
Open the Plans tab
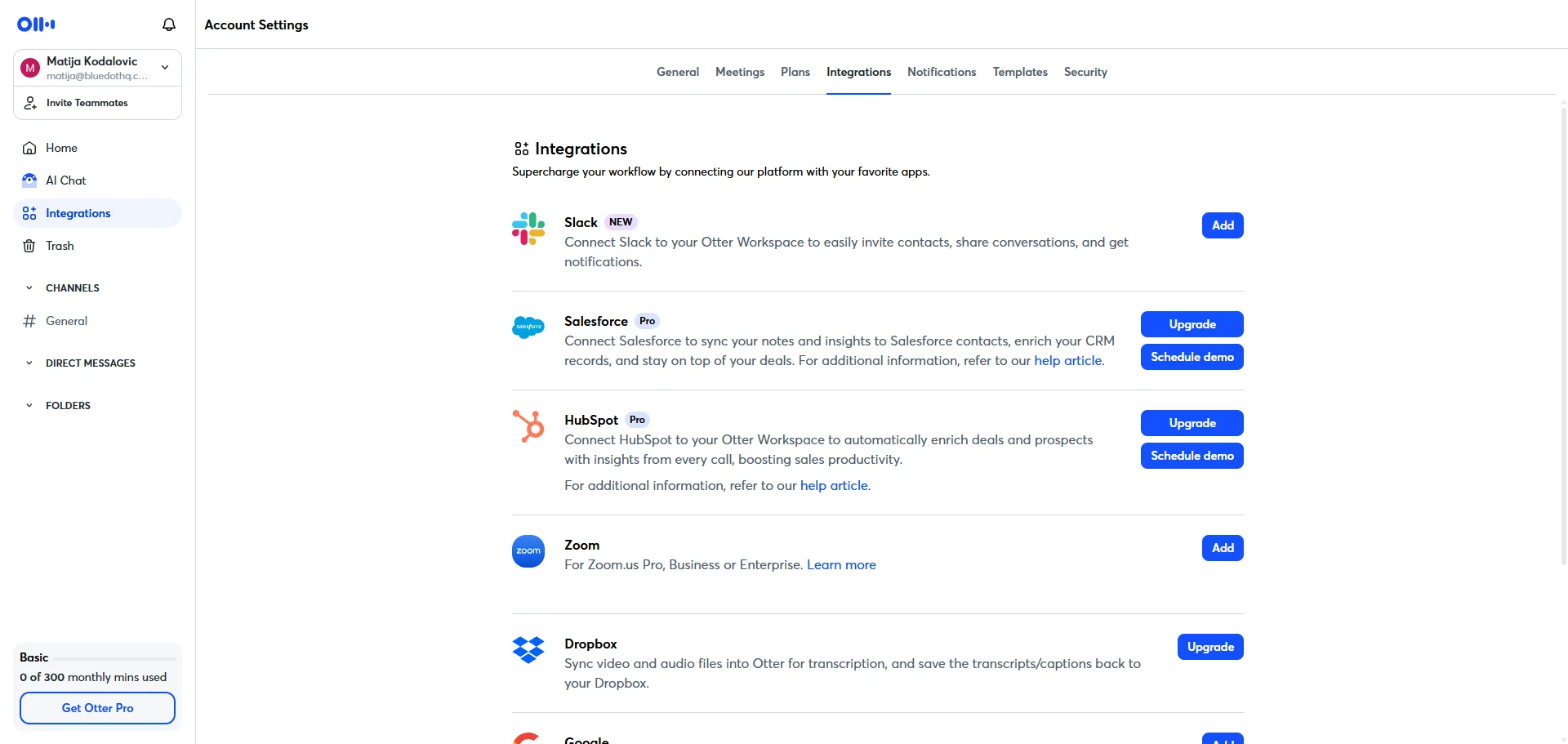(795, 72)
